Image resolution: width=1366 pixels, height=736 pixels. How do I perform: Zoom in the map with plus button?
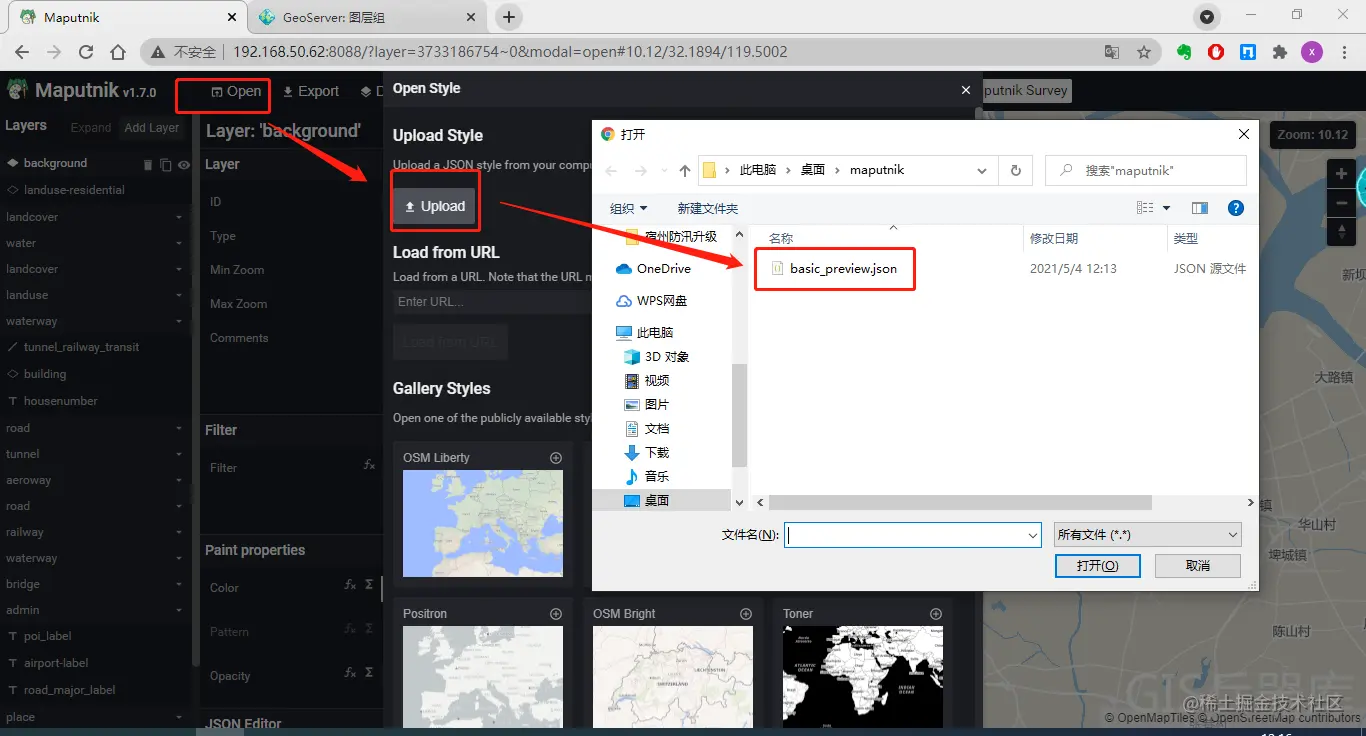click(1341, 174)
